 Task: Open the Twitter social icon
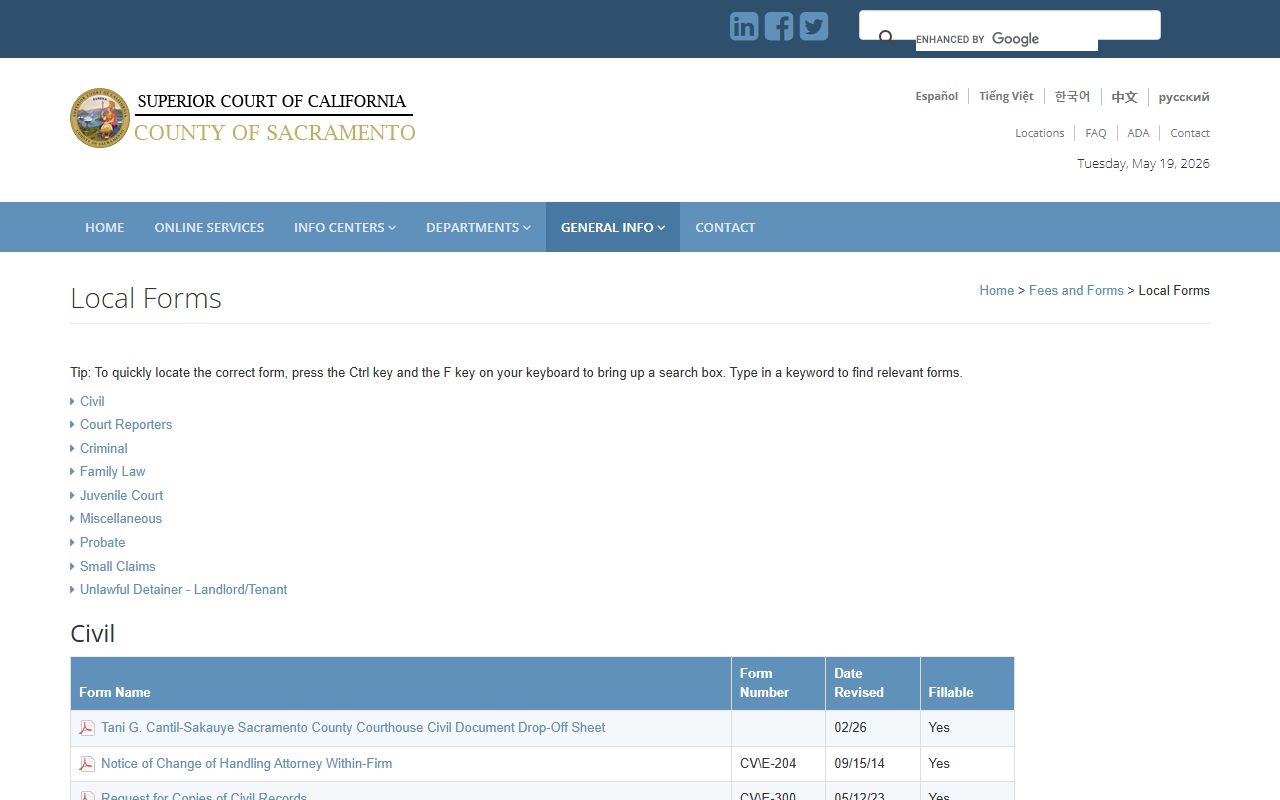[814, 26]
